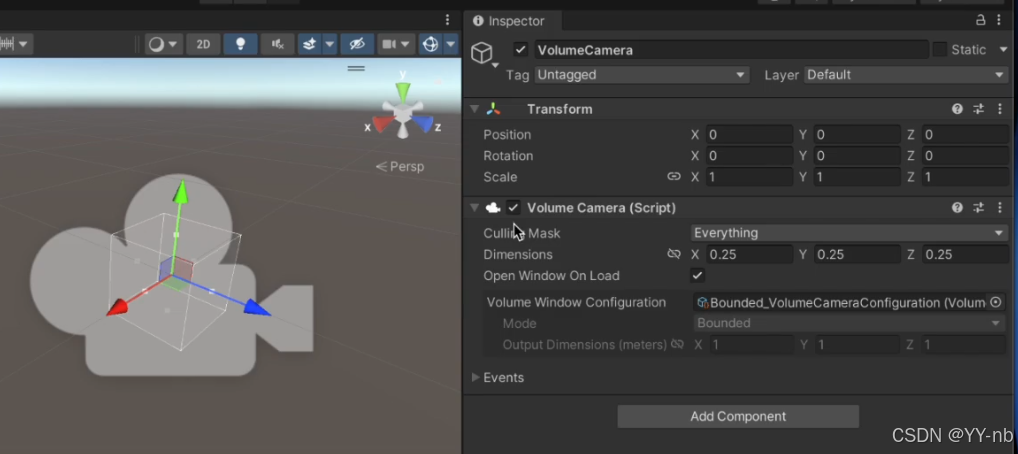Toggle scene audio mute icon
Image resolution: width=1018 pixels, height=454 pixels.
pyautogui.click(x=277, y=44)
